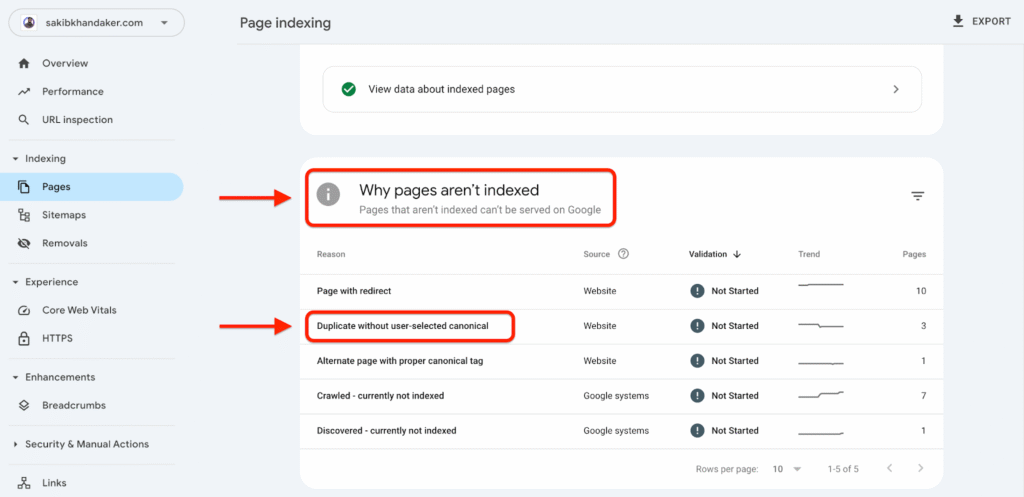Open the HTTPS lock report

coord(56,338)
